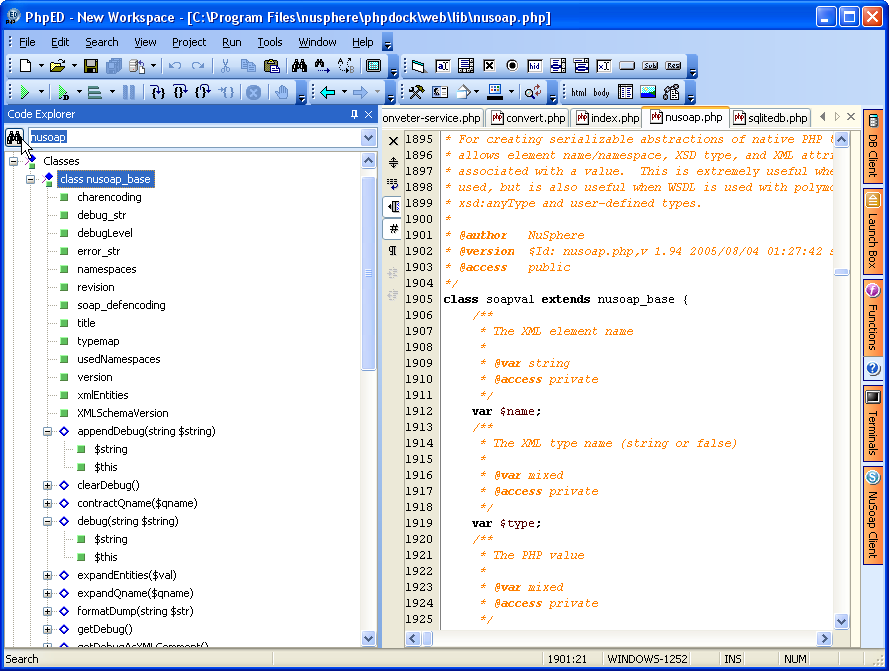Collapse the class nusoap_base tree node
889x671 pixels.
point(31,179)
